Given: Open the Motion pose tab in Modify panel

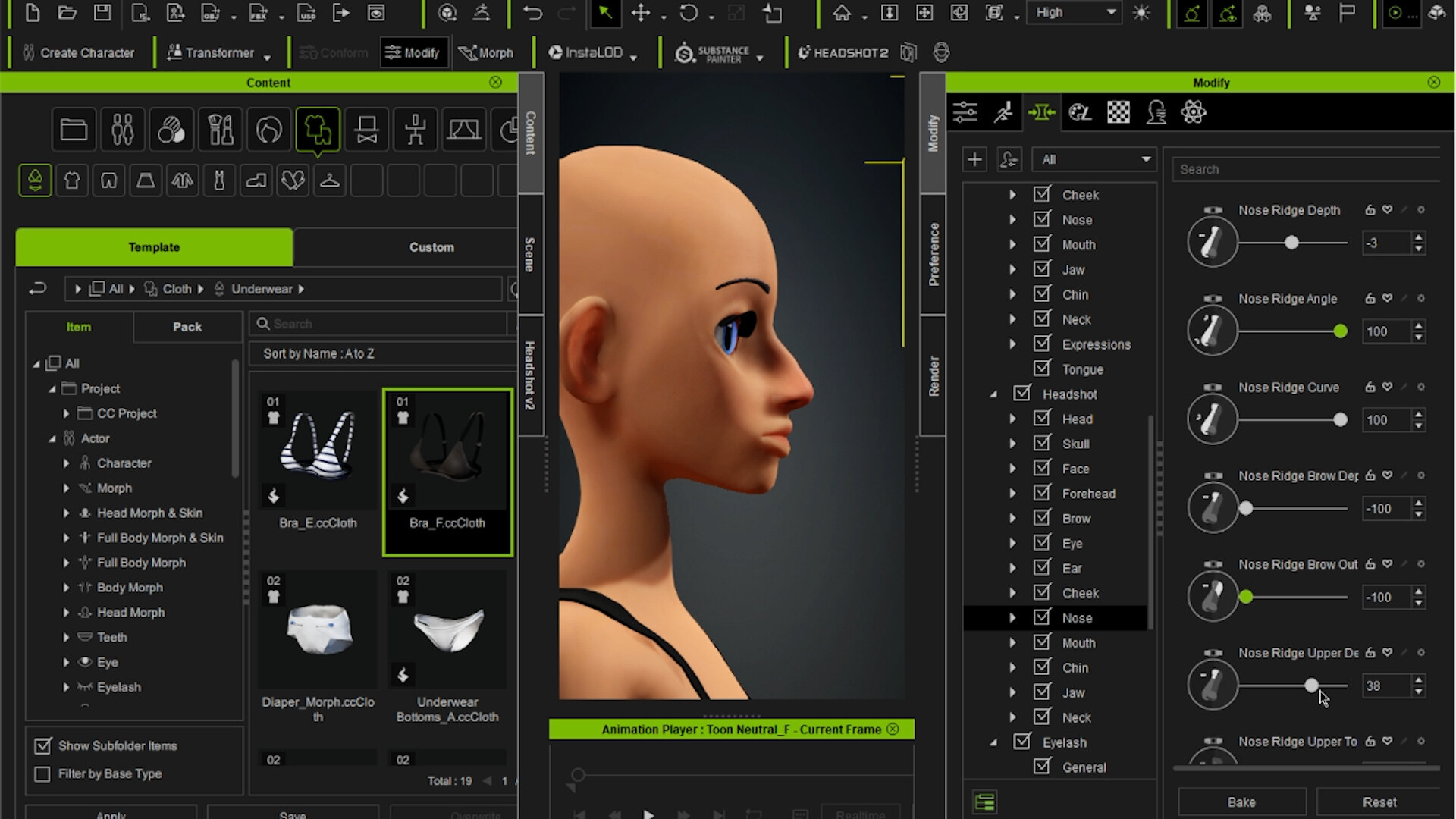Looking at the screenshot, I should pyautogui.click(x=1003, y=112).
